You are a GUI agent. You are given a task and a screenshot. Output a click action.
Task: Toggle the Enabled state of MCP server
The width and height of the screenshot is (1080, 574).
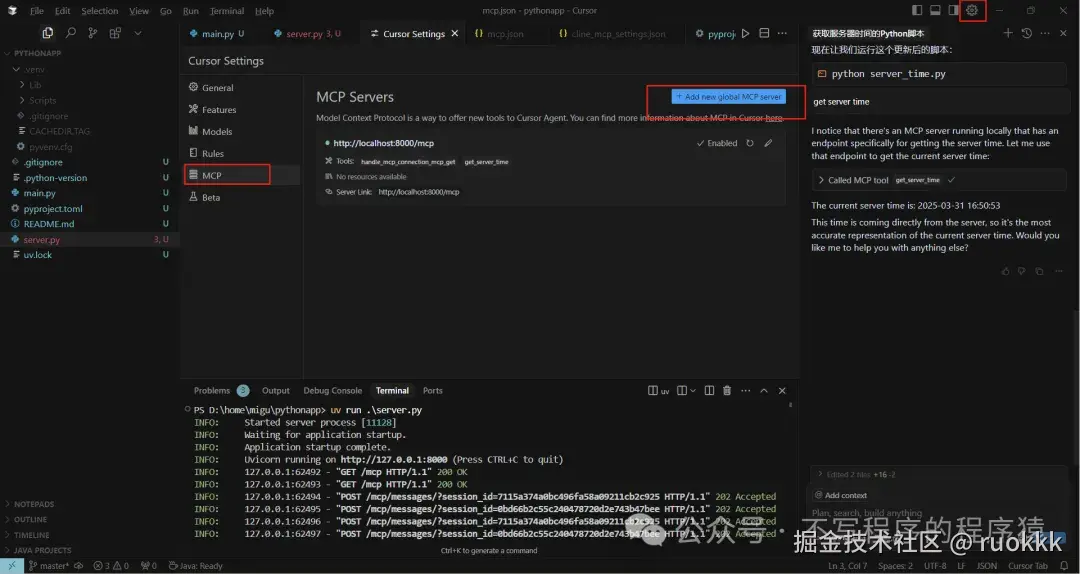coord(716,143)
